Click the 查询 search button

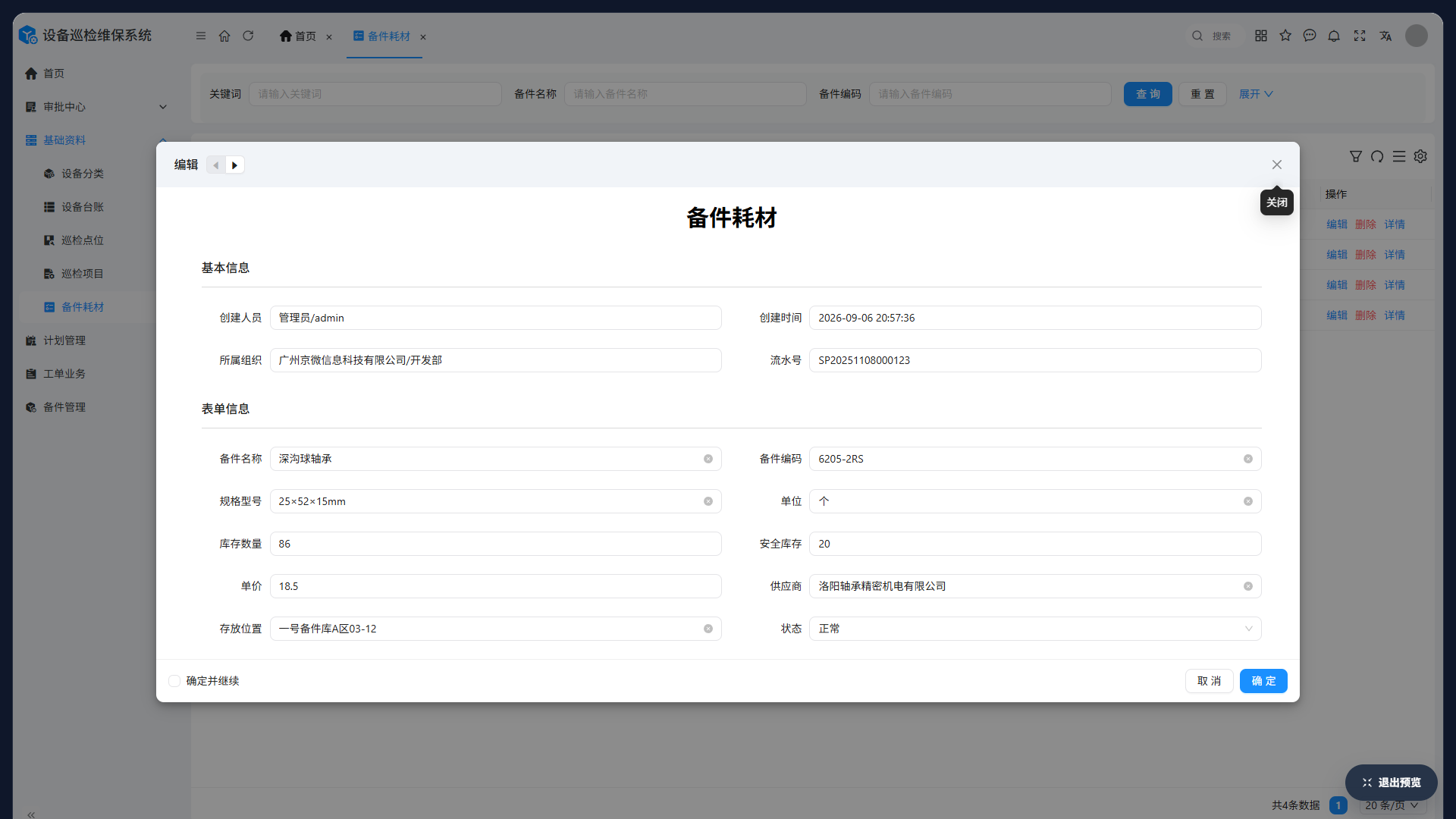pos(1148,94)
